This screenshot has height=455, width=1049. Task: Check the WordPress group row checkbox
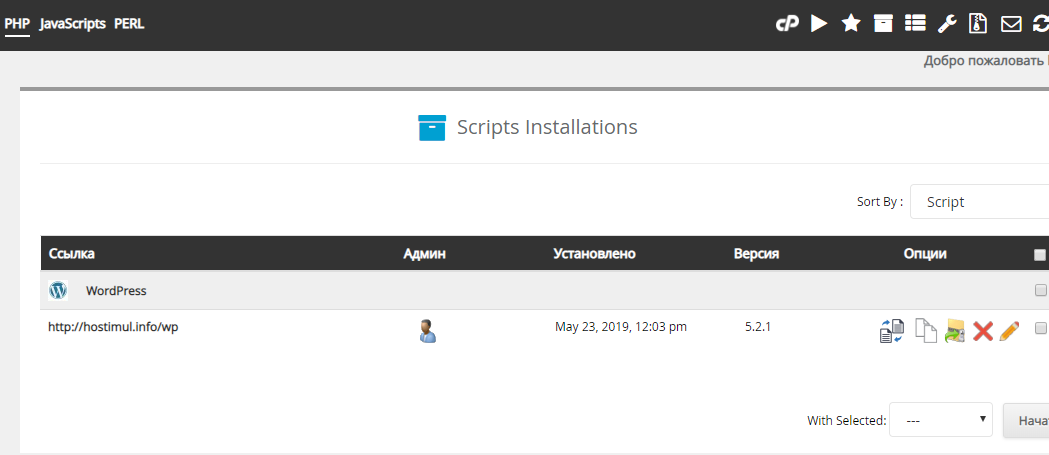1040,291
